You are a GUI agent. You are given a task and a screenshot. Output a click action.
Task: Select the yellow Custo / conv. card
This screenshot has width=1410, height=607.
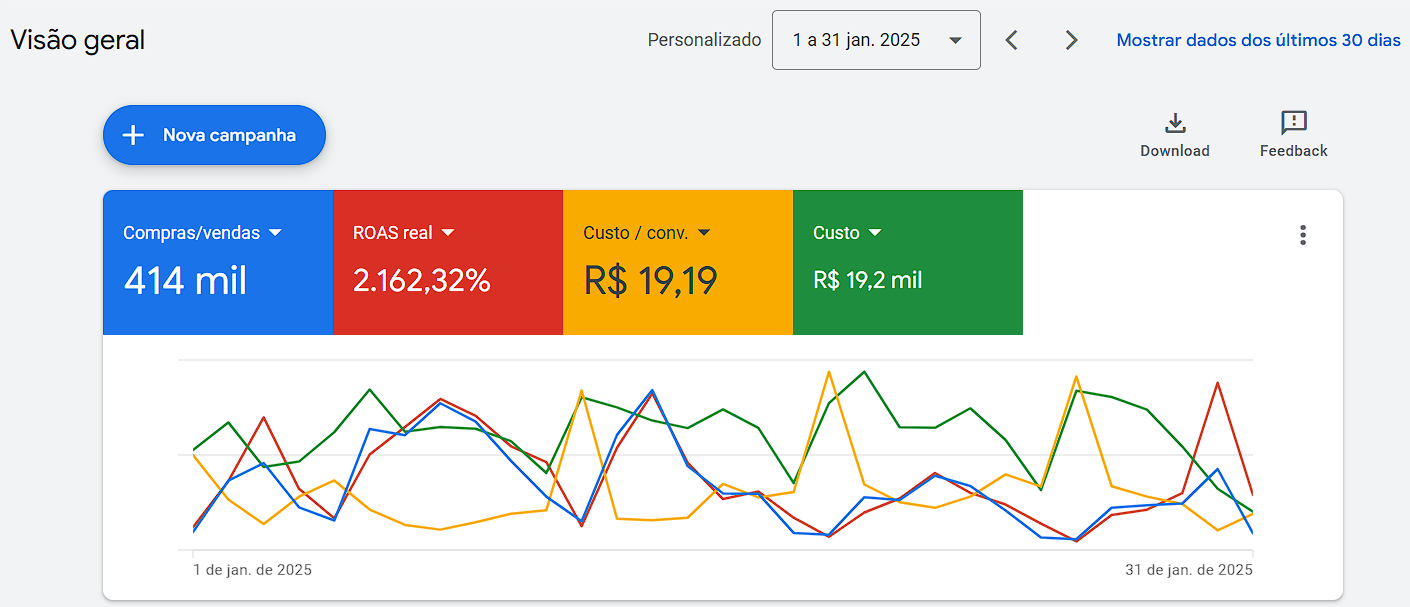point(677,262)
